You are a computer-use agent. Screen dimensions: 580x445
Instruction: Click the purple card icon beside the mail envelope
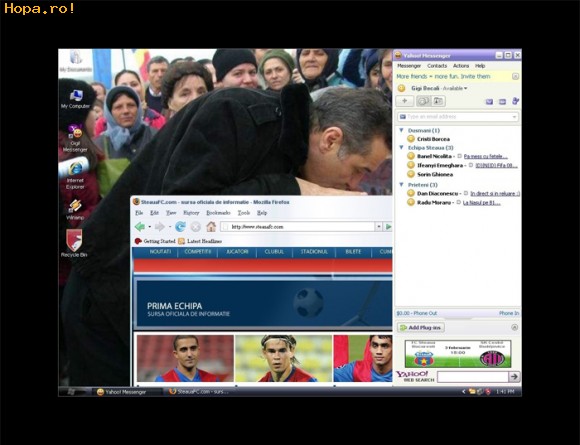(502, 101)
